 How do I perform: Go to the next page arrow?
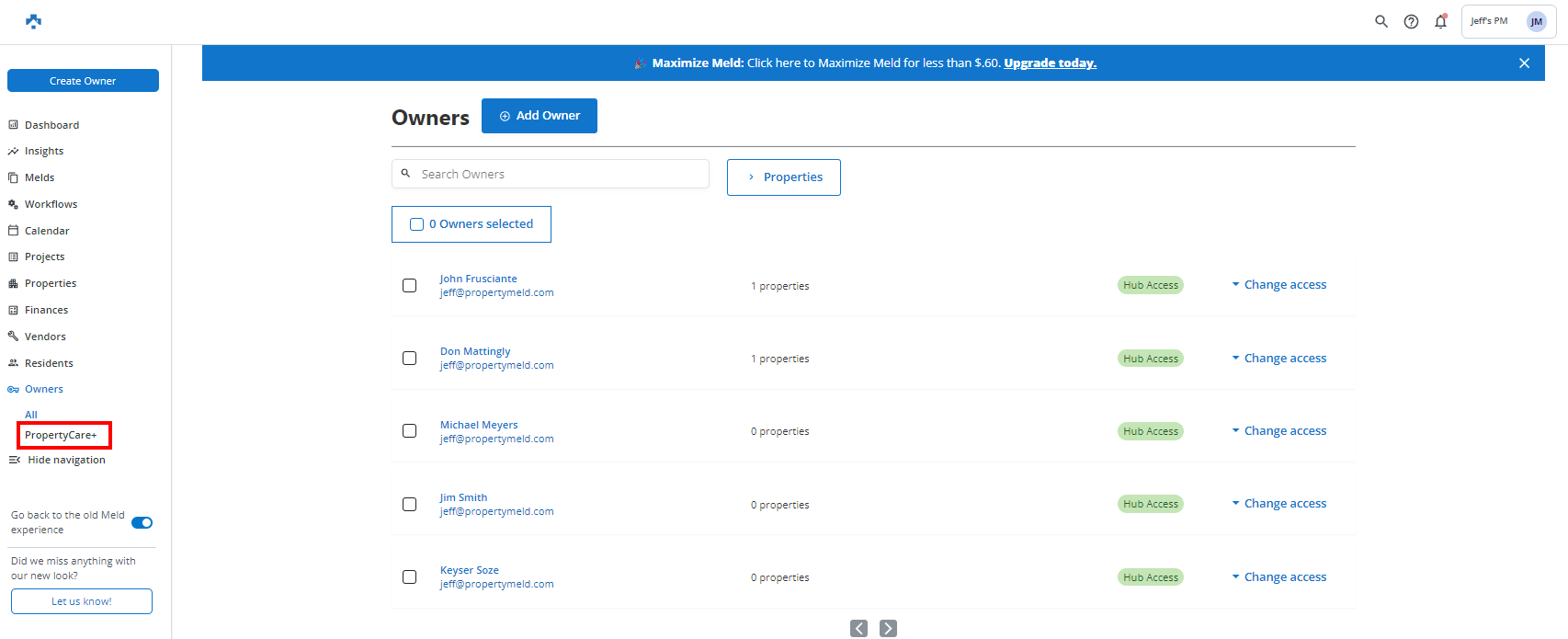coord(888,628)
